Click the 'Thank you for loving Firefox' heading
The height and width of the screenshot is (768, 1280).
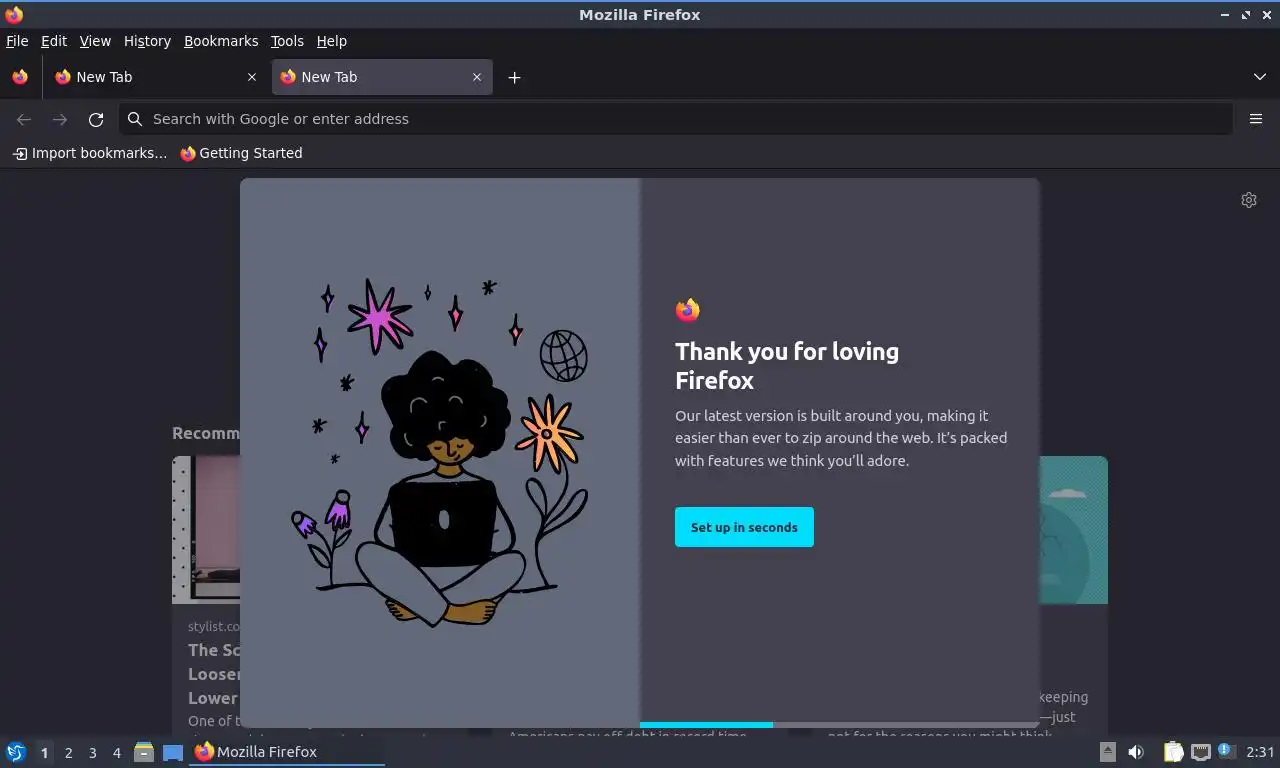(x=787, y=365)
